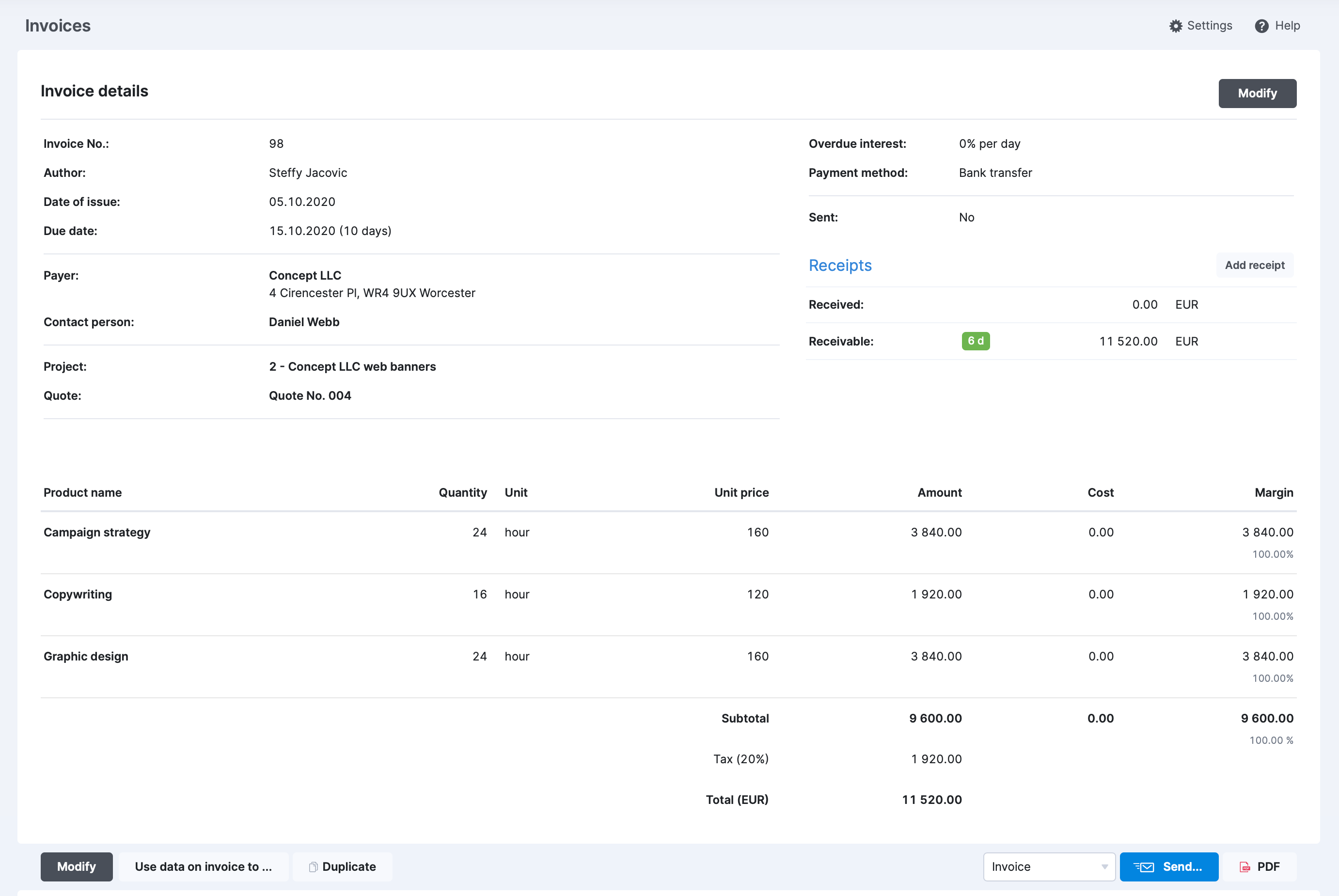Click the Send envelope icon
Screen dimensions: 1339x896
click(x=1144, y=867)
